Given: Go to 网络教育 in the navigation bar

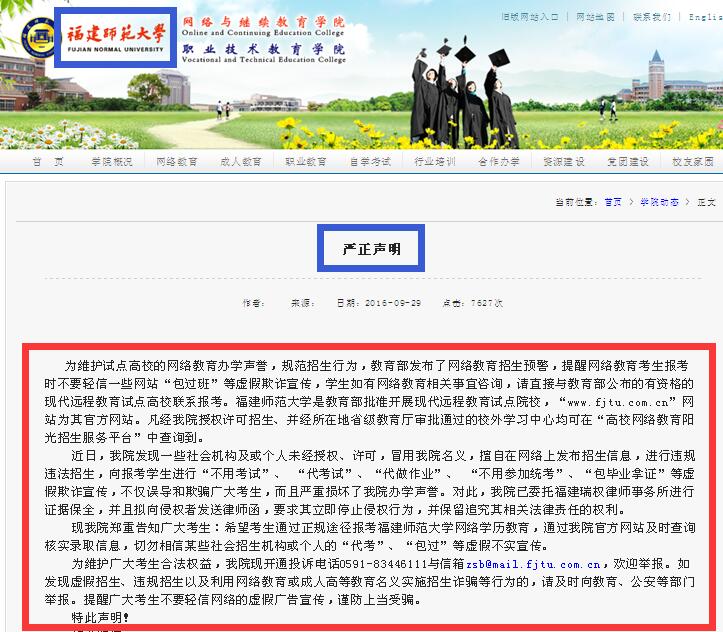Looking at the screenshot, I should [177, 162].
